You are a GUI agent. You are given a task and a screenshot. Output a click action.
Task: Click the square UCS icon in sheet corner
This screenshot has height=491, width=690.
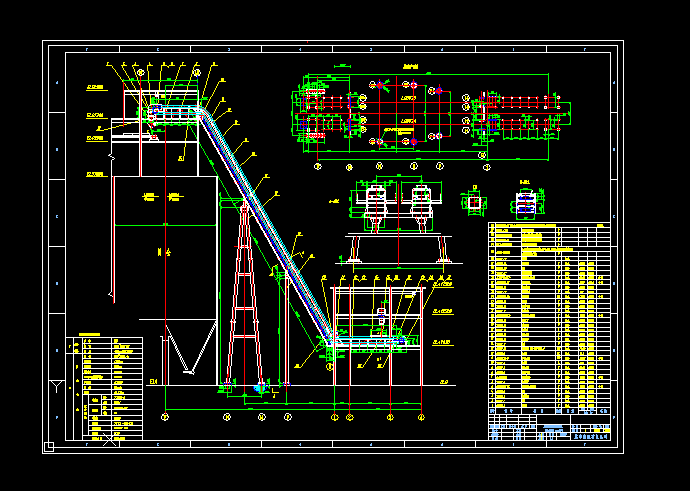(x=49, y=447)
